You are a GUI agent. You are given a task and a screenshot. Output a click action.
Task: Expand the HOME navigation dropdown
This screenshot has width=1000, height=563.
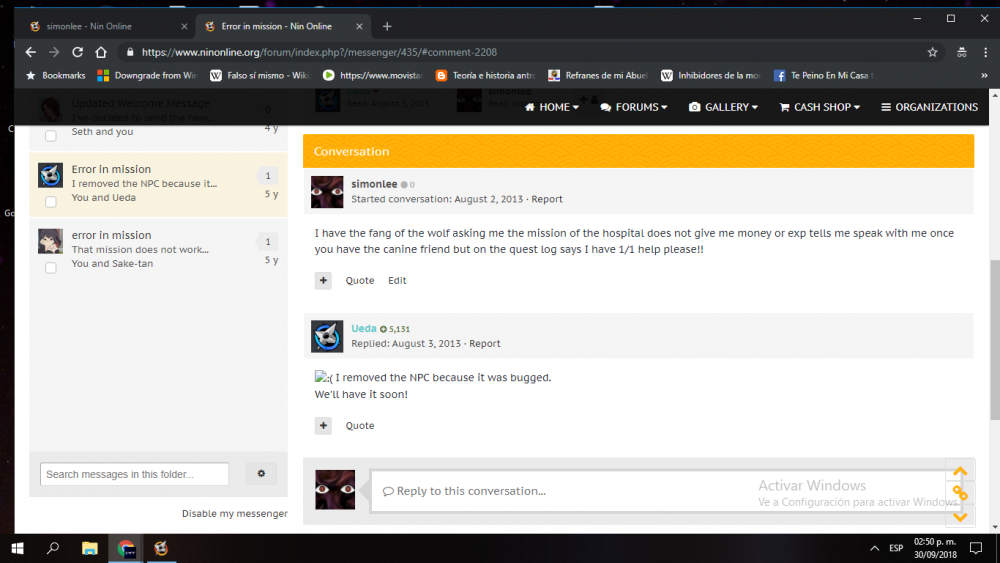pos(551,107)
